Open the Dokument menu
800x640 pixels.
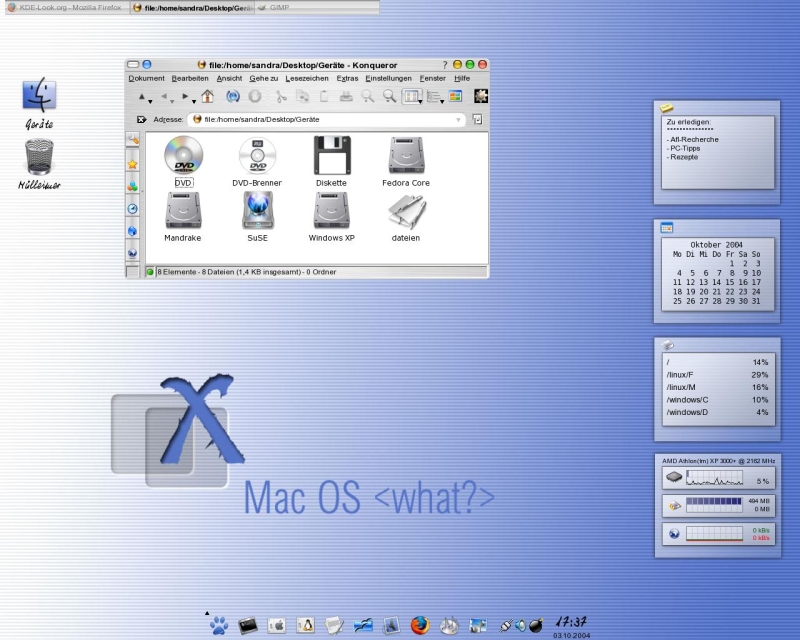point(146,78)
